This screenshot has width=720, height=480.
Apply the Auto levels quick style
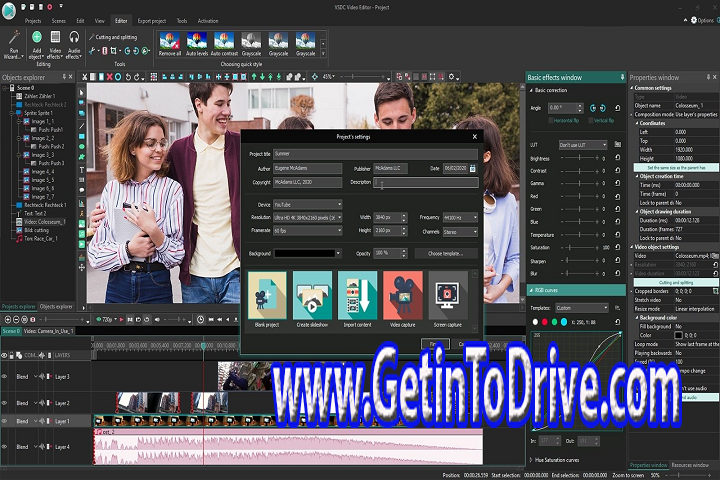pos(197,44)
